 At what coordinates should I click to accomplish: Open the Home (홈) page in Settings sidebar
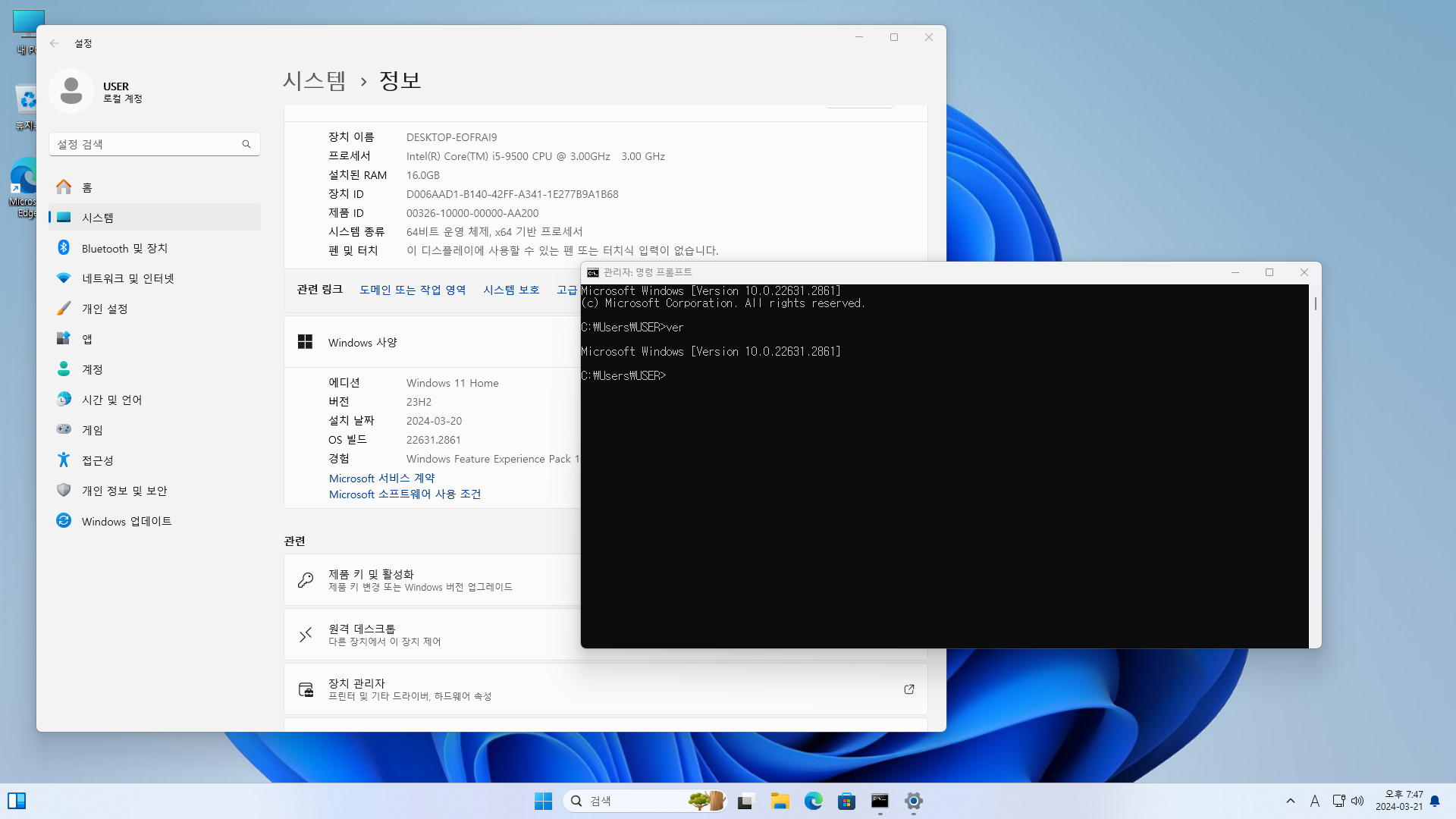pos(155,187)
